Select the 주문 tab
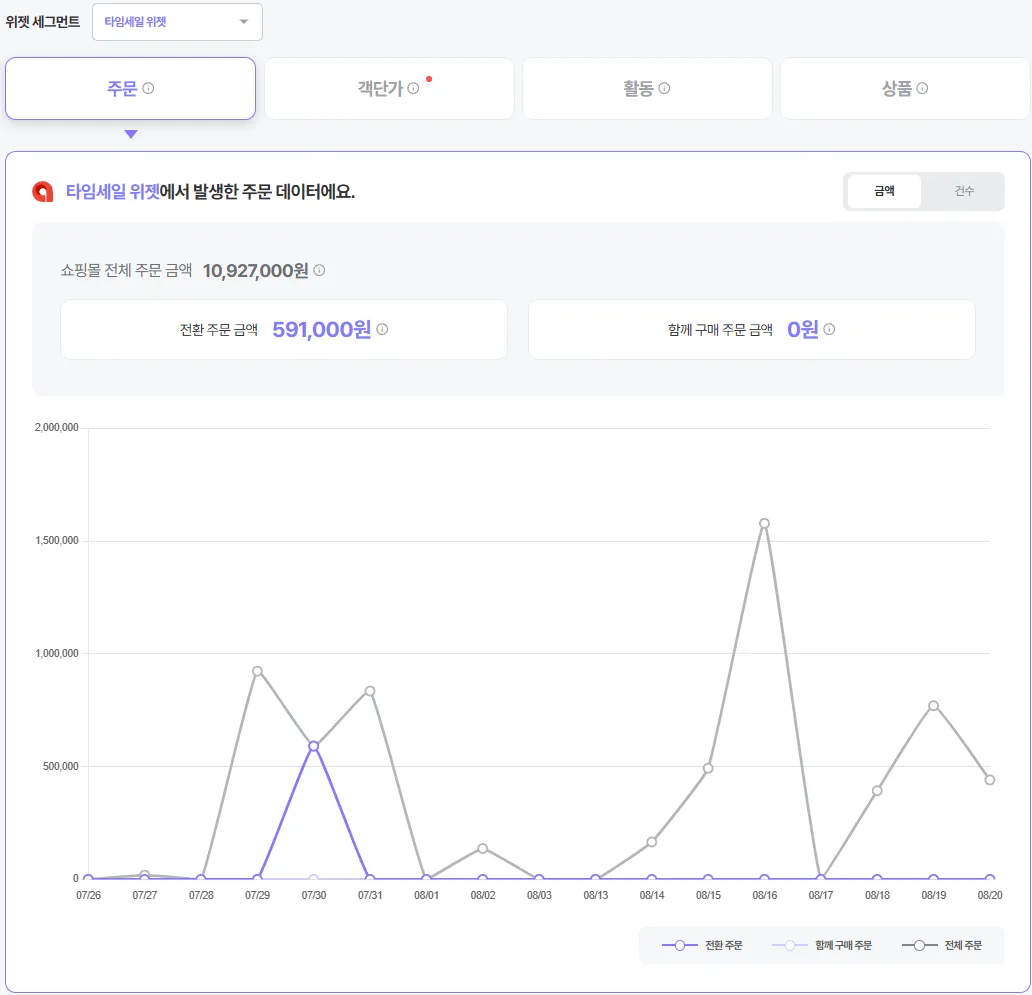The height and width of the screenshot is (995, 1032). tap(130, 88)
